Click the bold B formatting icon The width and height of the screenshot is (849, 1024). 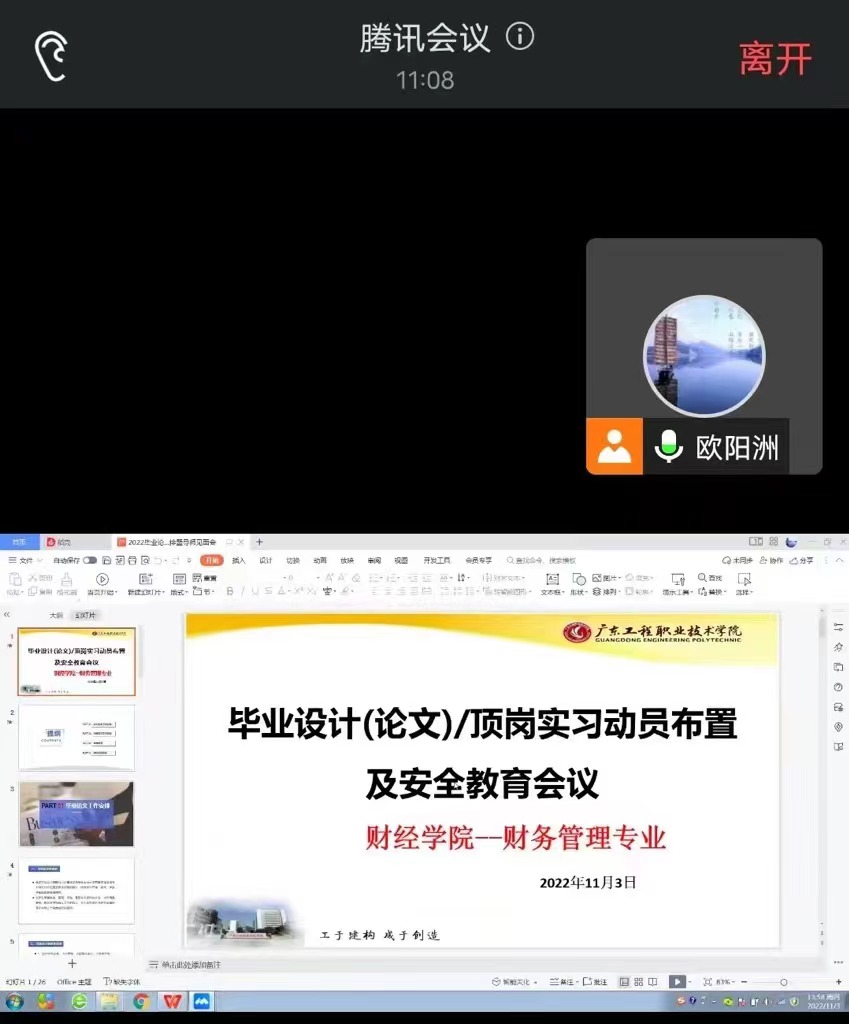coord(229,592)
